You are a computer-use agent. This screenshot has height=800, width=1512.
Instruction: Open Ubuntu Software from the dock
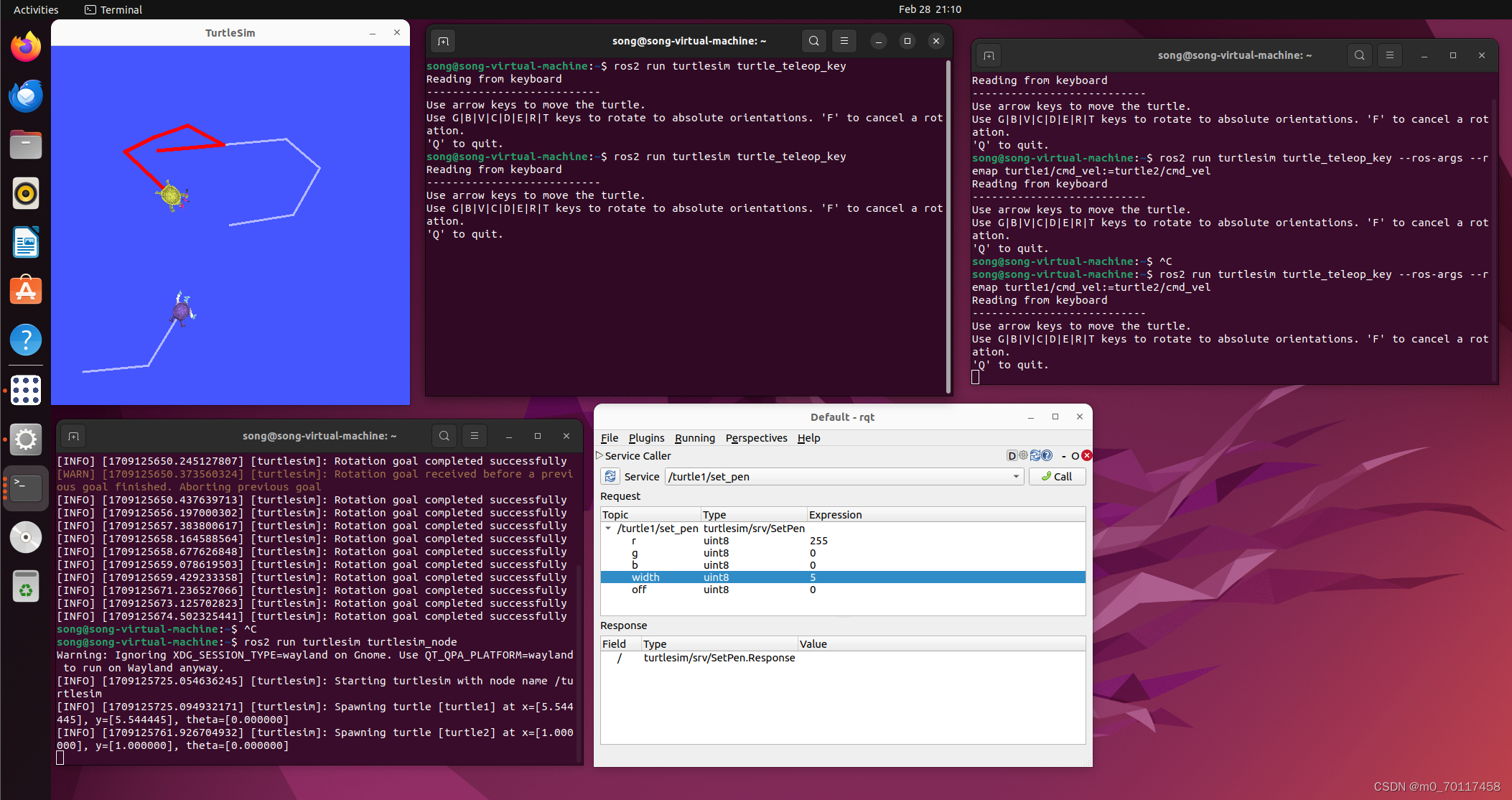(x=26, y=290)
